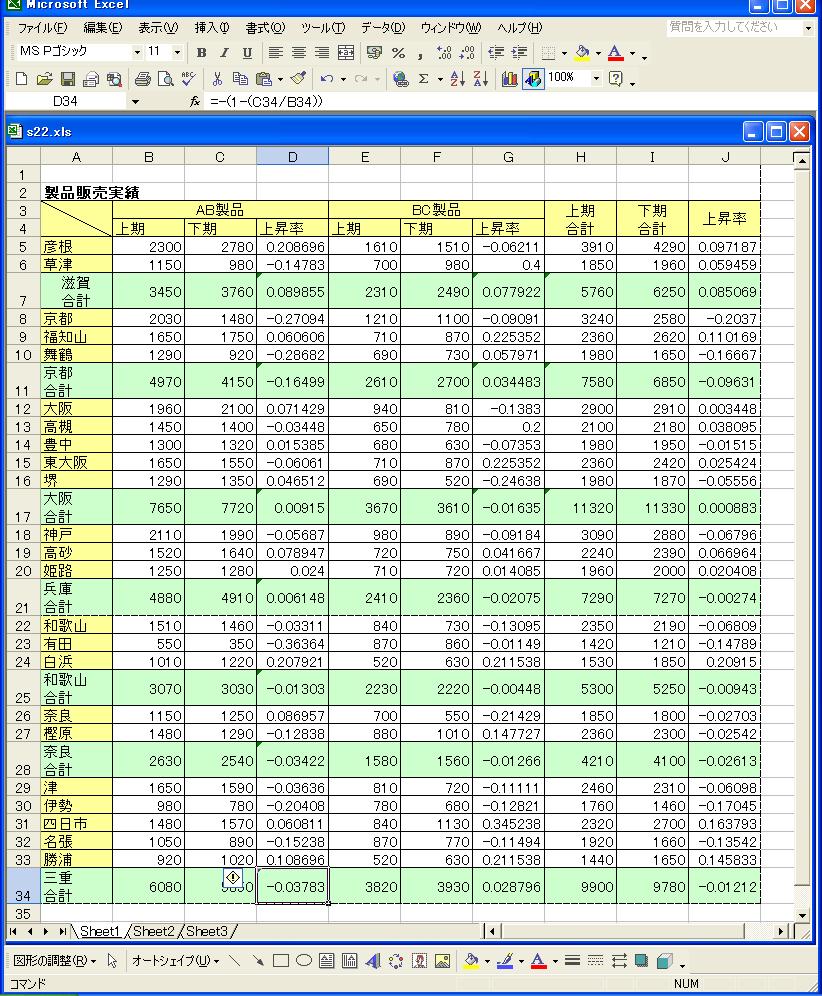Open Font Color dropdown in formatting toolbar
The width and height of the screenshot is (822, 996).
point(632,53)
